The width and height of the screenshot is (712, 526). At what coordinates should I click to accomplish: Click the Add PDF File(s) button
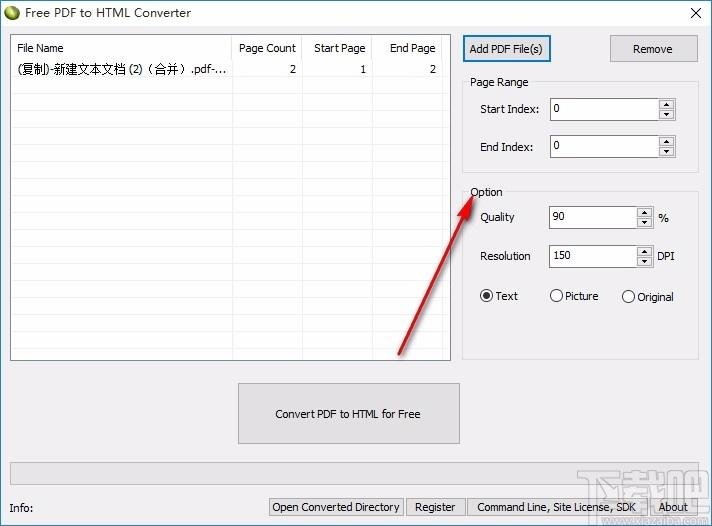(x=506, y=49)
